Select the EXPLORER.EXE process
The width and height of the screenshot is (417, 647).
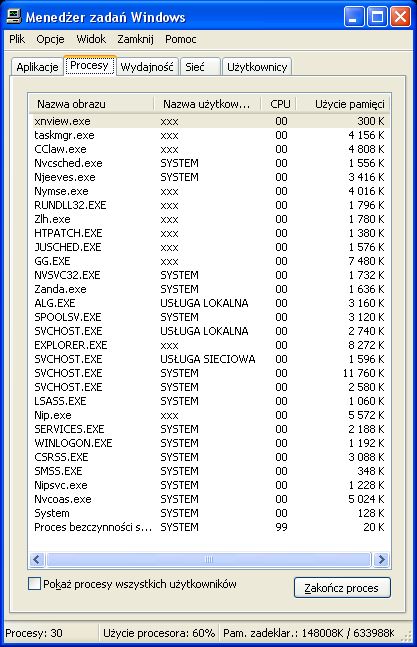click(x=209, y=345)
